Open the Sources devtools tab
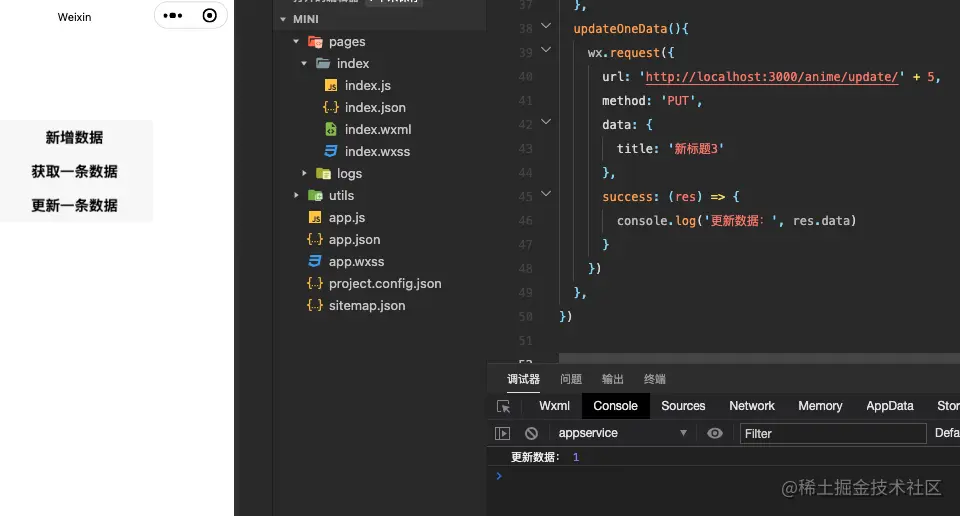Image resolution: width=960 pixels, height=516 pixels. click(683, 406)
